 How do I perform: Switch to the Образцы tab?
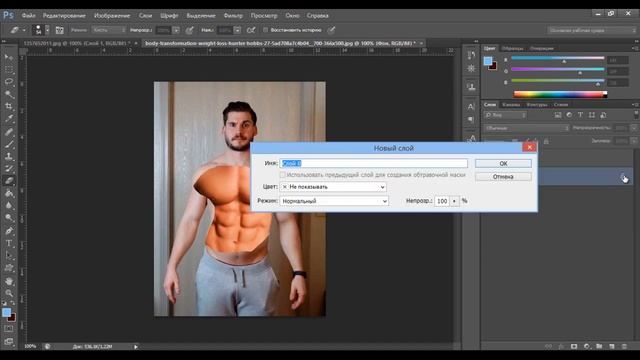click(513, 48)
